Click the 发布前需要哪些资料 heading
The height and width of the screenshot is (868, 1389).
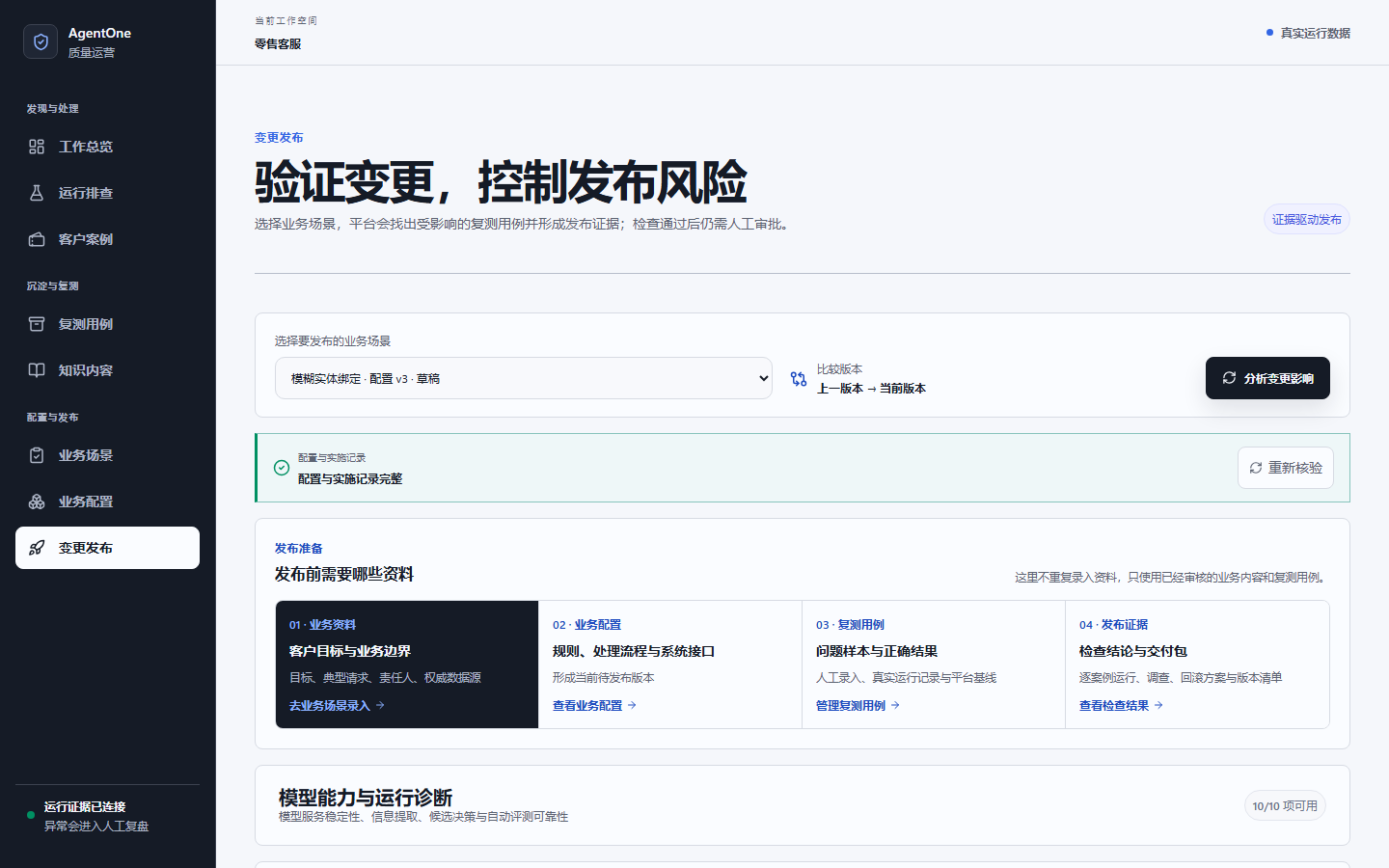[344, 574]
